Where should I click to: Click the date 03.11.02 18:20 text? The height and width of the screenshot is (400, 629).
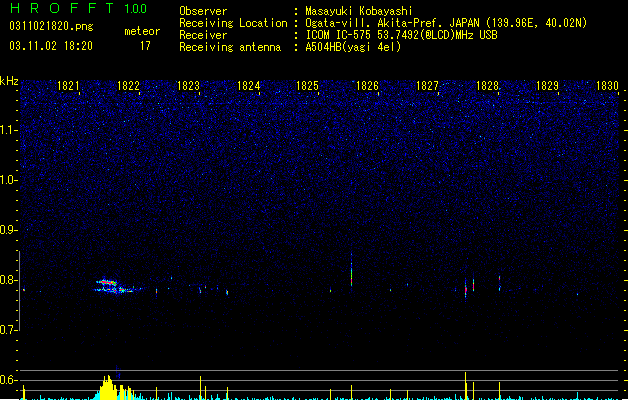click(x=51, y=46)
